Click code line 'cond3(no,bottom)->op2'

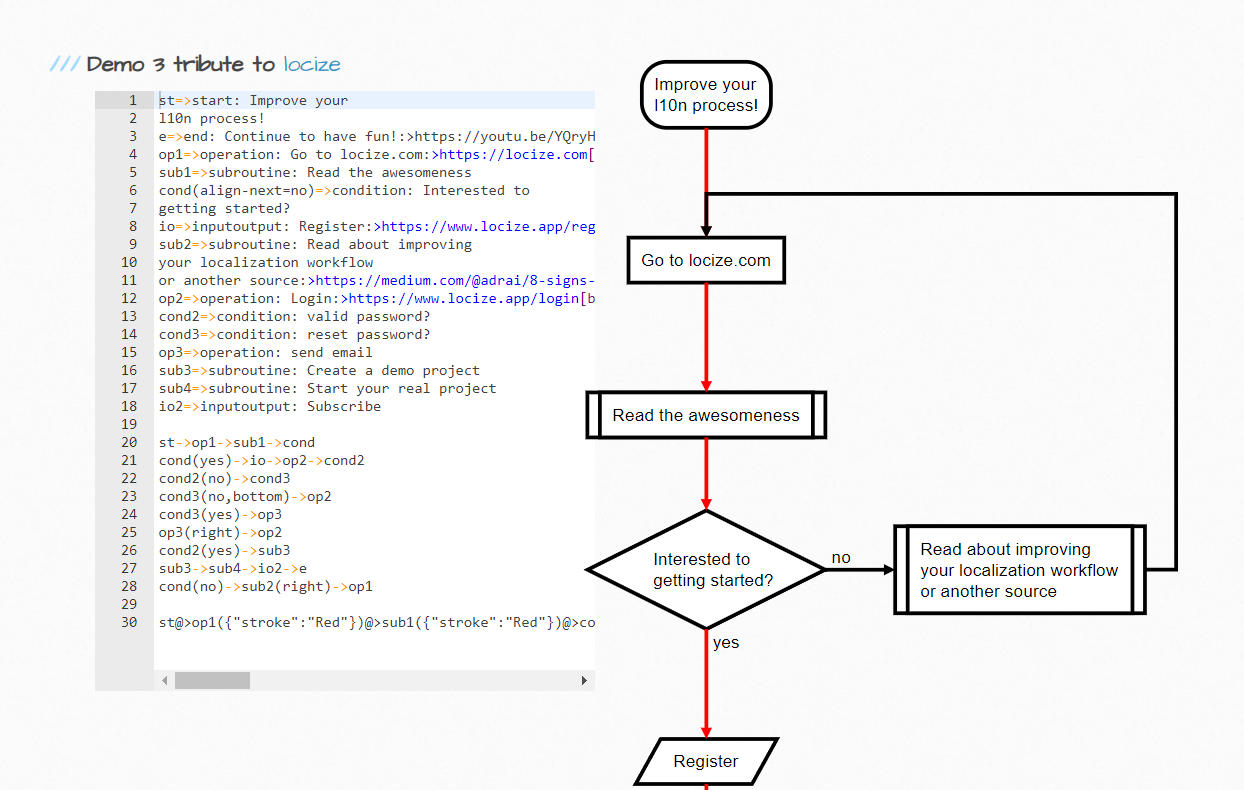(x=245, y=496)
